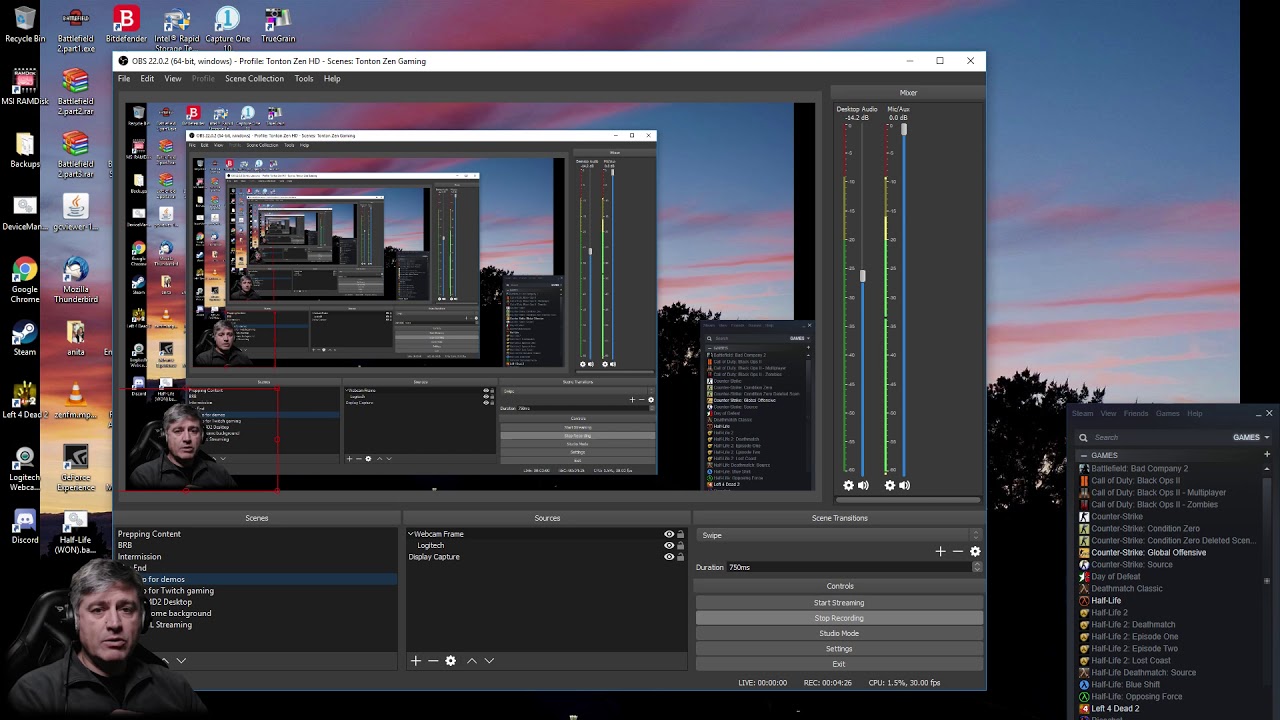Open the OBS Help menu
The width and height of the screenshot is (1280, 720).
point(332,79)
